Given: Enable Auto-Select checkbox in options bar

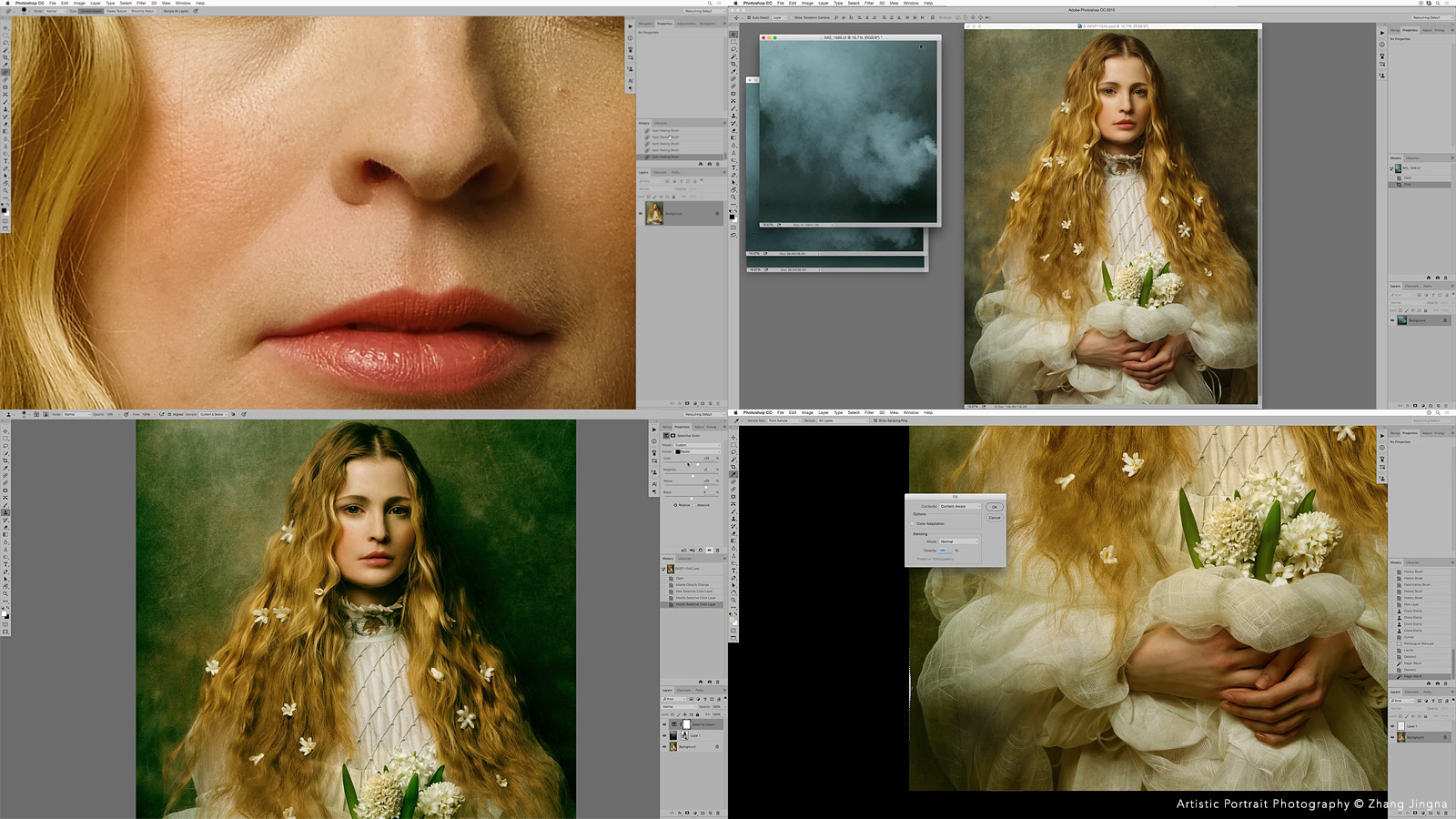Looking at the screenshot, I should 749,17.
